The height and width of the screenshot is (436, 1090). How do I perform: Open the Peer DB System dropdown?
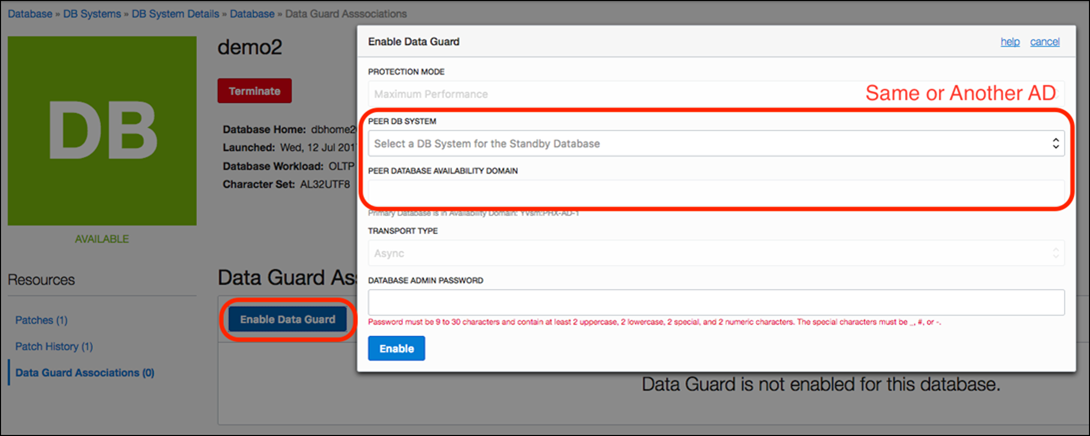pyautogui.click(x=715, y=143)
